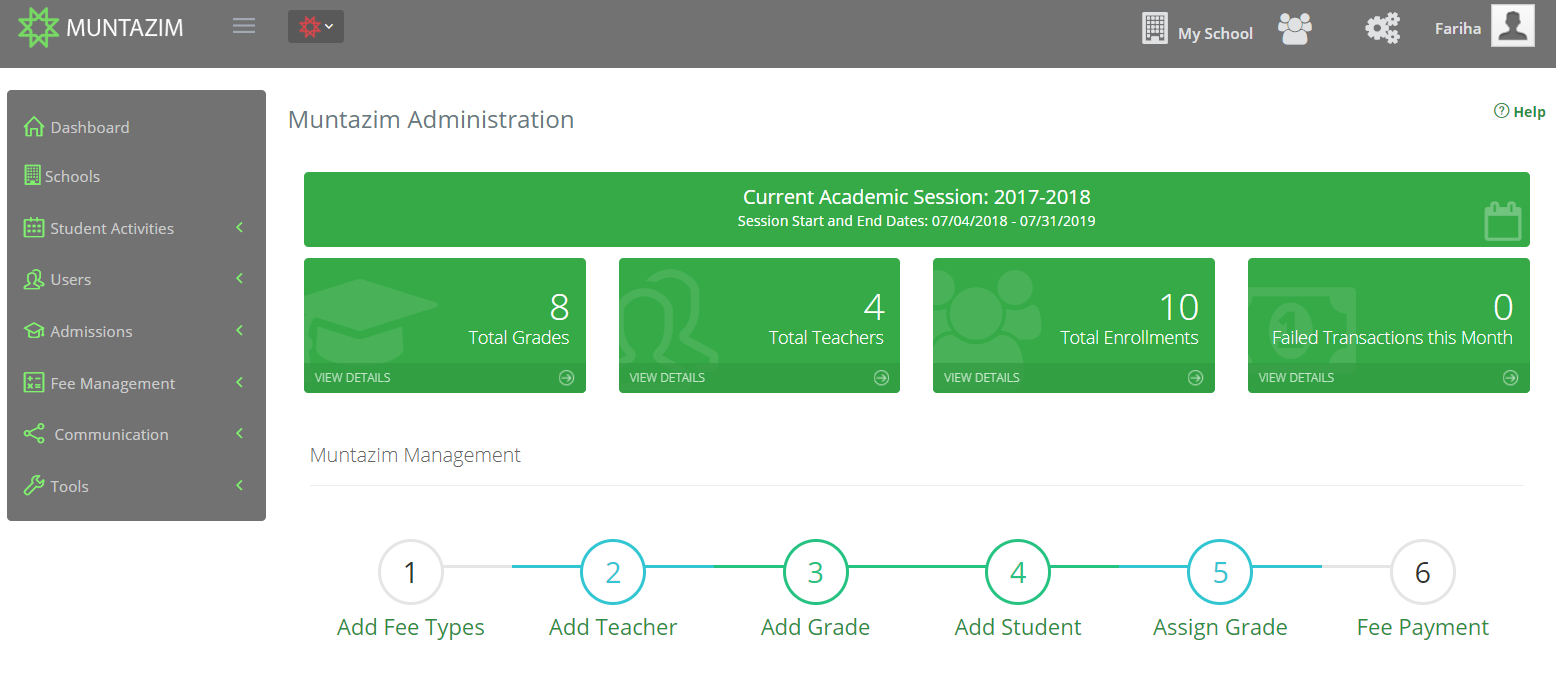Select step 1 circle
1556x673 pixels.
410,572
